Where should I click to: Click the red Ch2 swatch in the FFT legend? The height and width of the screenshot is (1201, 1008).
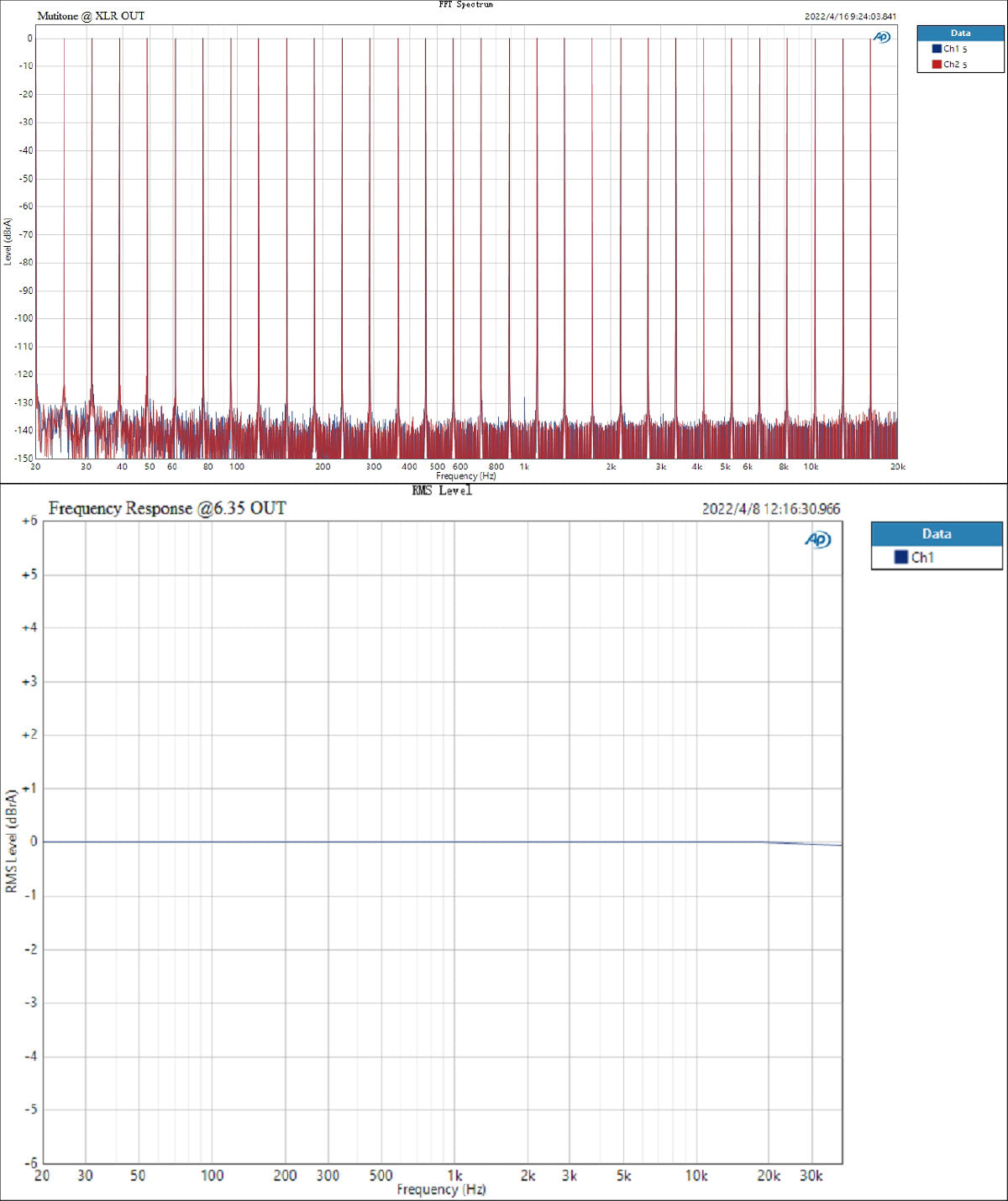937,64
